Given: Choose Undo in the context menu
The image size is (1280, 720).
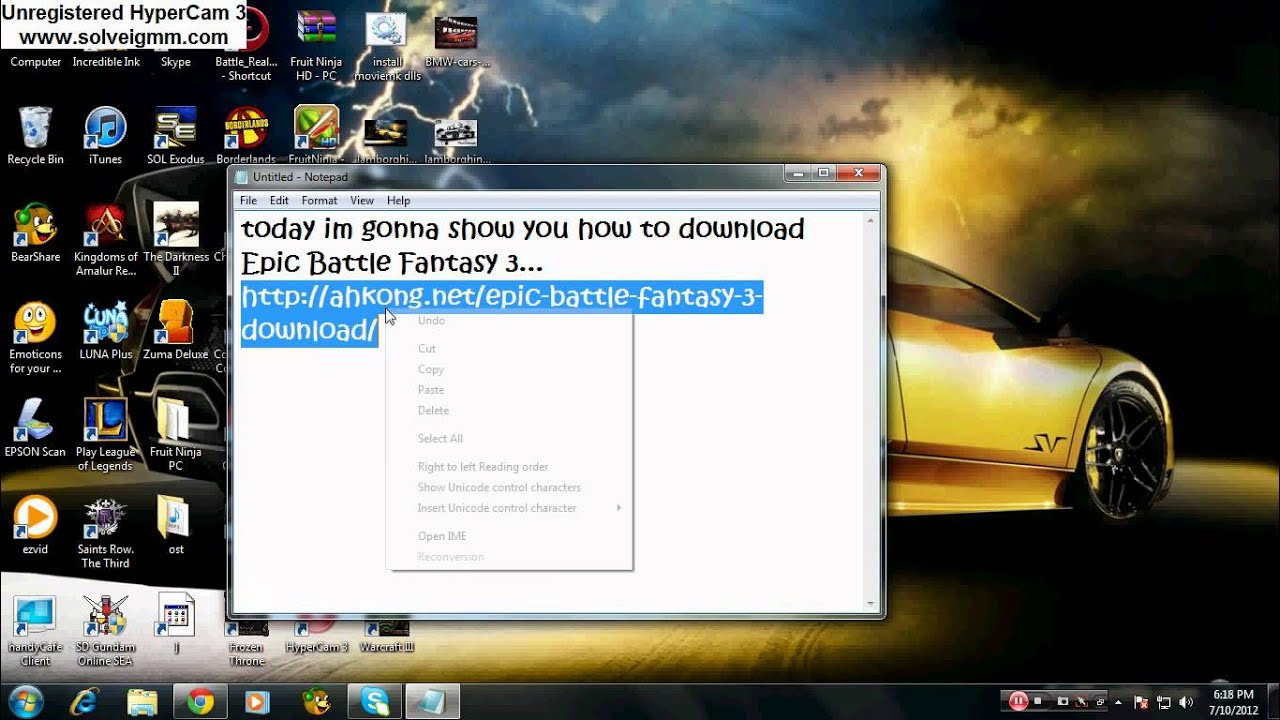Looking at the screenshot, I should coord(509,320).
